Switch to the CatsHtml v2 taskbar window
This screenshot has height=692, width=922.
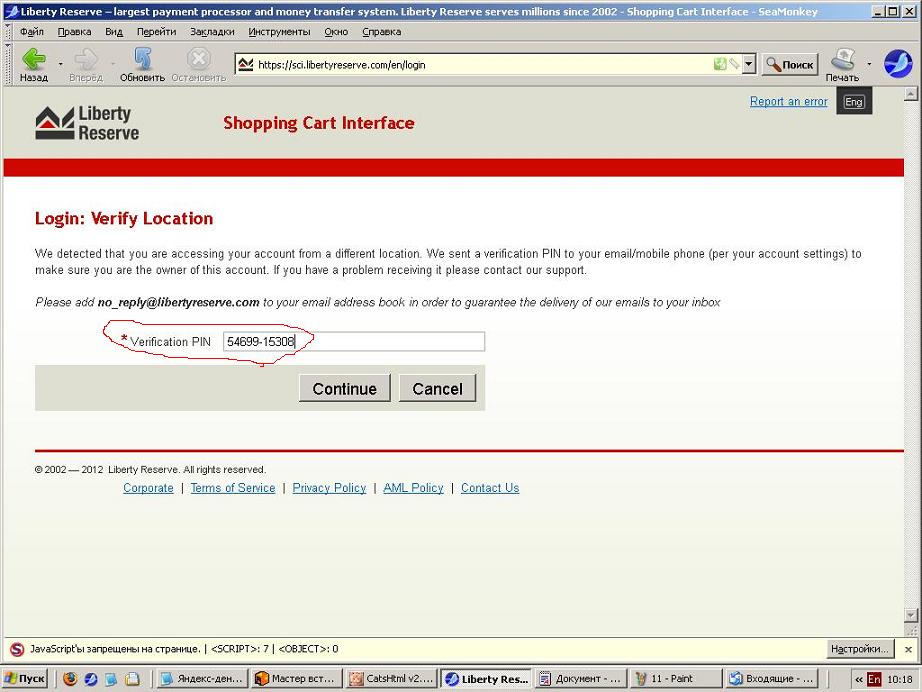click(392, 678)
